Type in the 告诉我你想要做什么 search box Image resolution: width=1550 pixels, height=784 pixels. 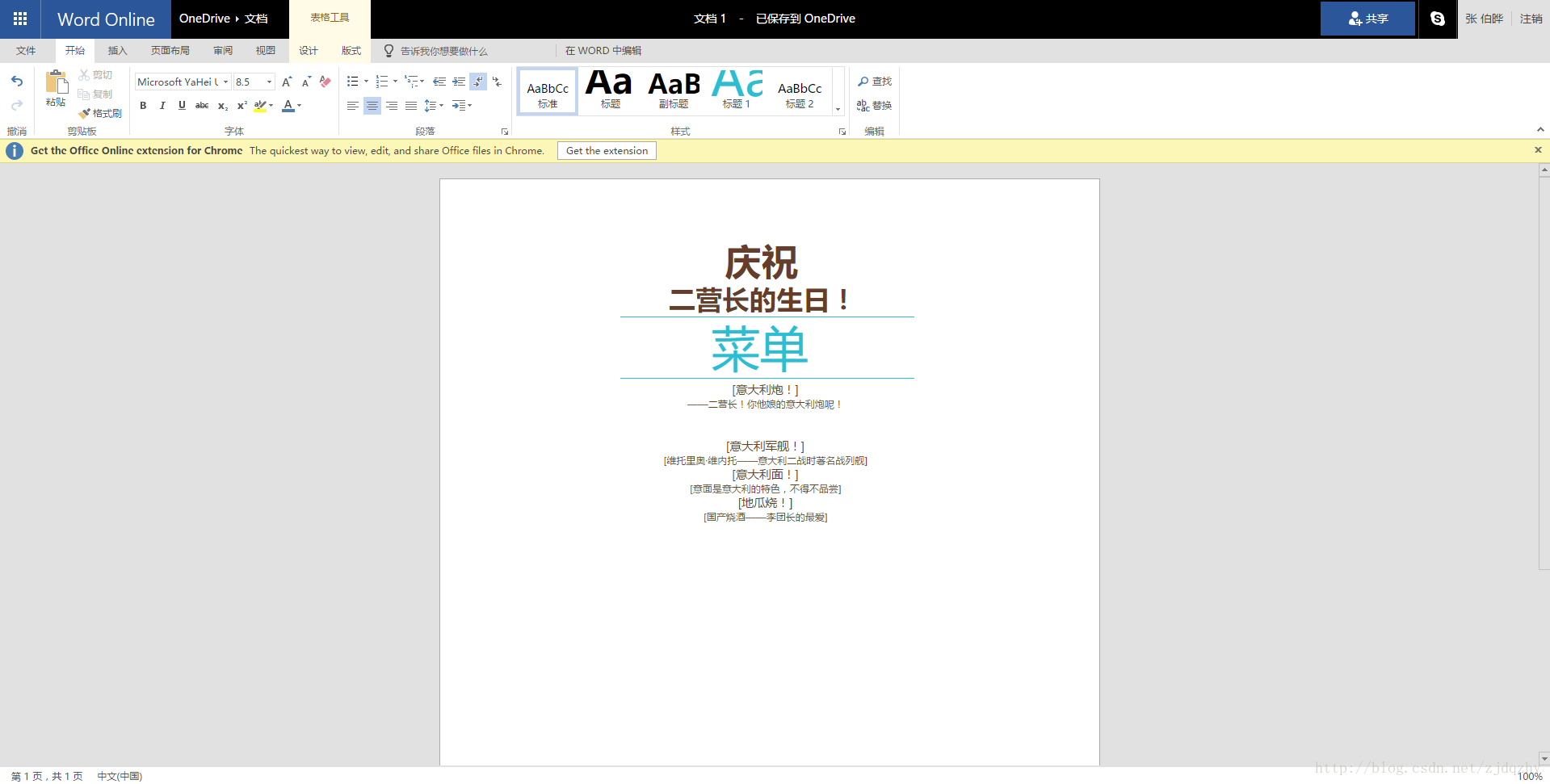tap(444, 51)
